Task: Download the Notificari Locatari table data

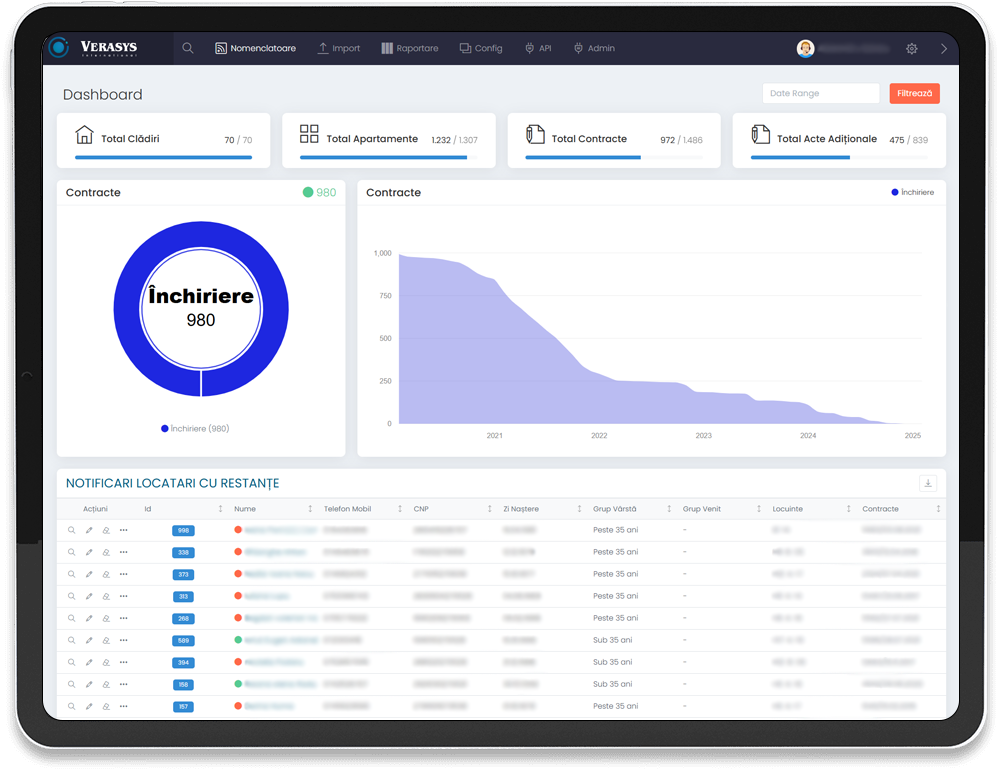Action: click(x=928, y=483)
